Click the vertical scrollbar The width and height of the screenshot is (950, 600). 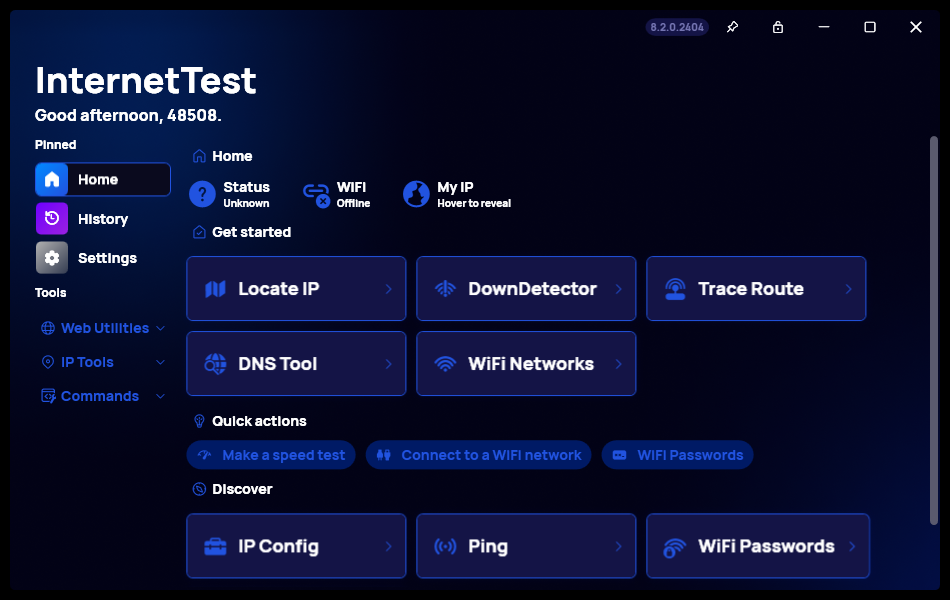point(934,330)
